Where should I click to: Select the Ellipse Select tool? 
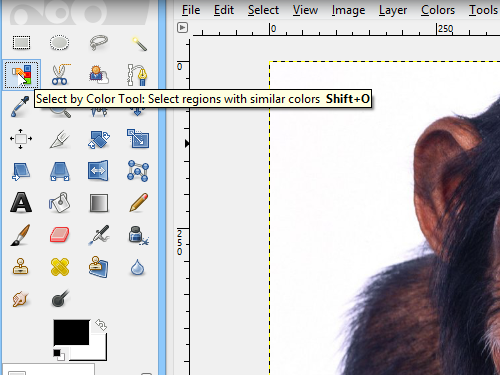click(59, 43)
